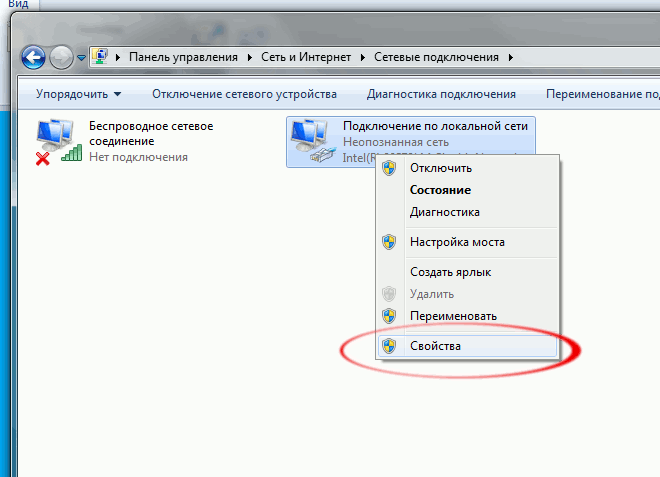Image resolution: width=660 pixels, height=477 pixels.
Task: Click grey shield icon beside Удалить
Action: click(x=389, y=294)
